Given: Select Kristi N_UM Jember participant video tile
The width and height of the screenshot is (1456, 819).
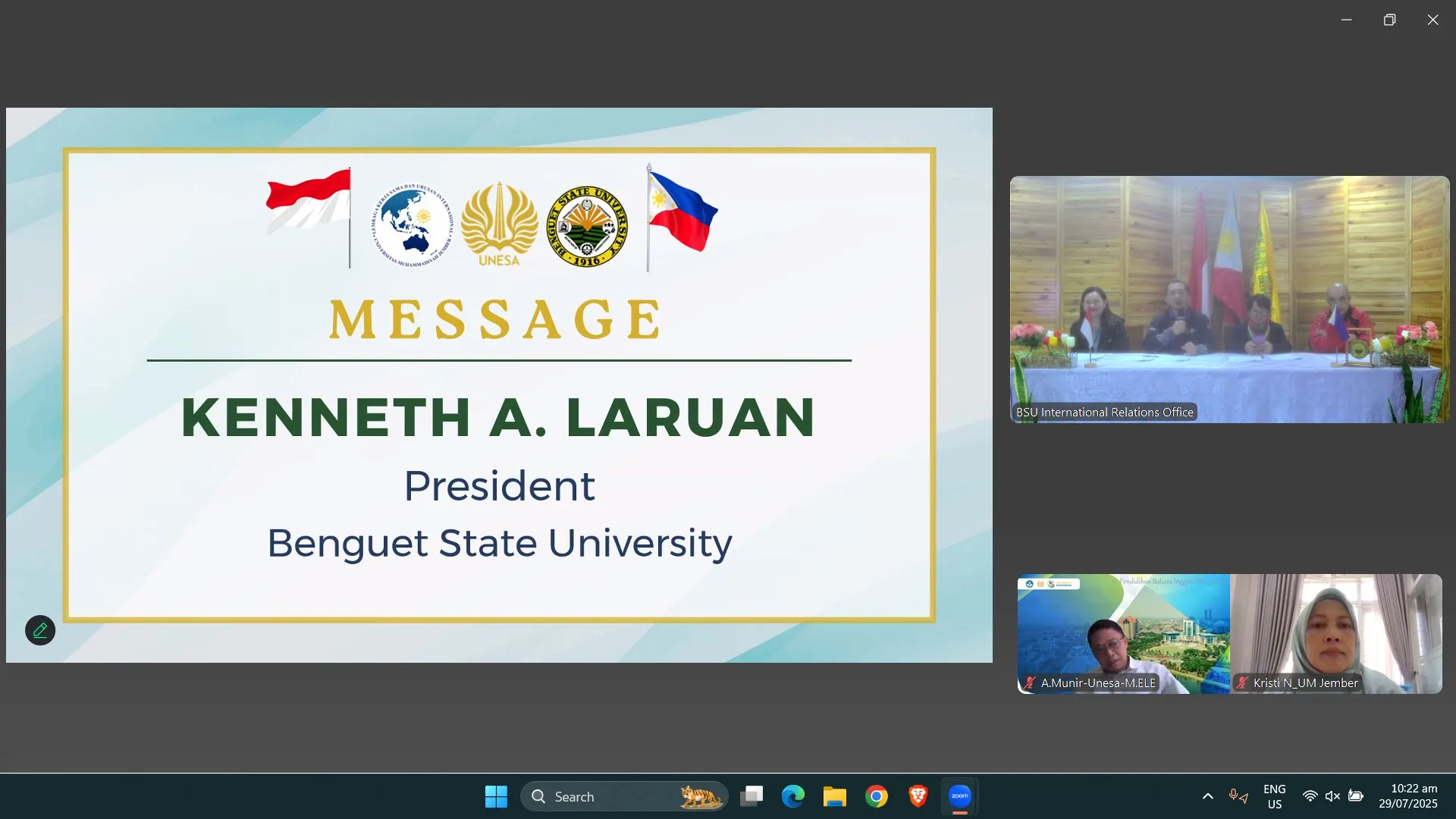Looking at the screenshot, I should pyautogui.click(x=1336, y=634).
